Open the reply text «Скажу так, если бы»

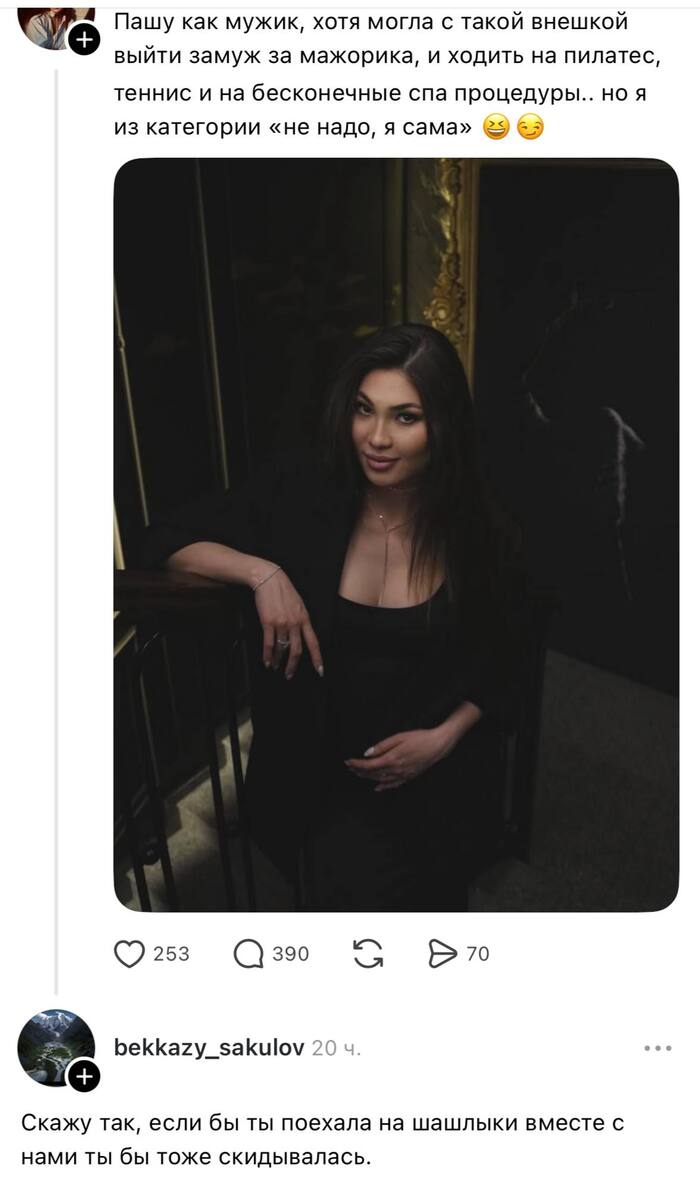coord(322,1139)
